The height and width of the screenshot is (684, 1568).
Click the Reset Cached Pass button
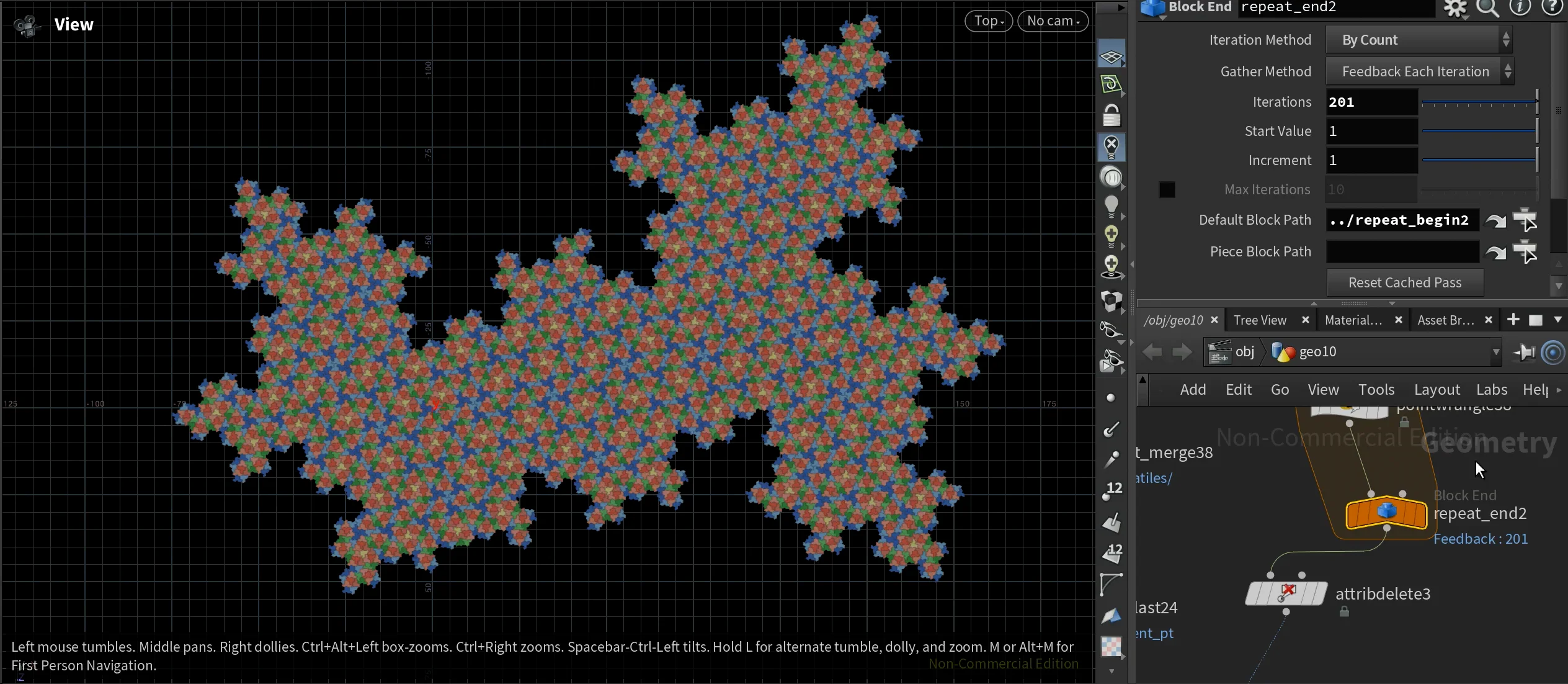(1404, 282)
